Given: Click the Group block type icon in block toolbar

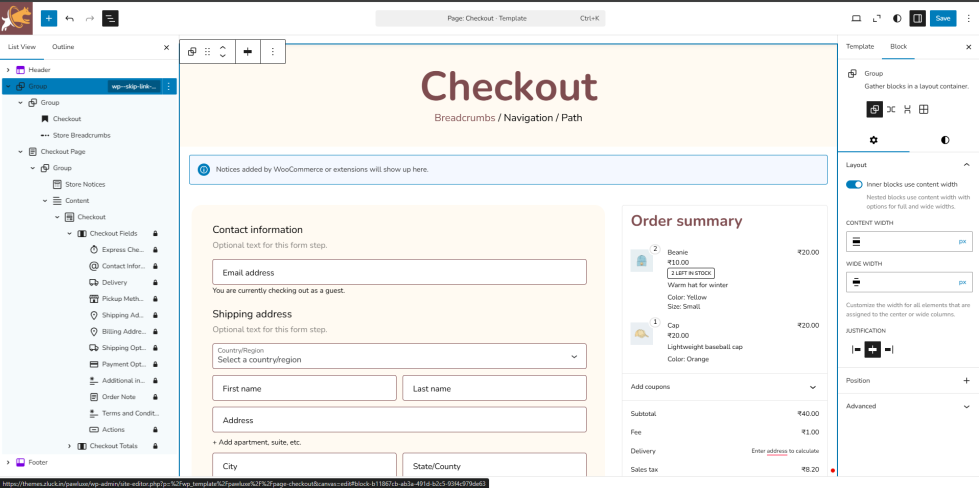Looking at the screenshot, I should pyautogui.click(x=192, y=52).
